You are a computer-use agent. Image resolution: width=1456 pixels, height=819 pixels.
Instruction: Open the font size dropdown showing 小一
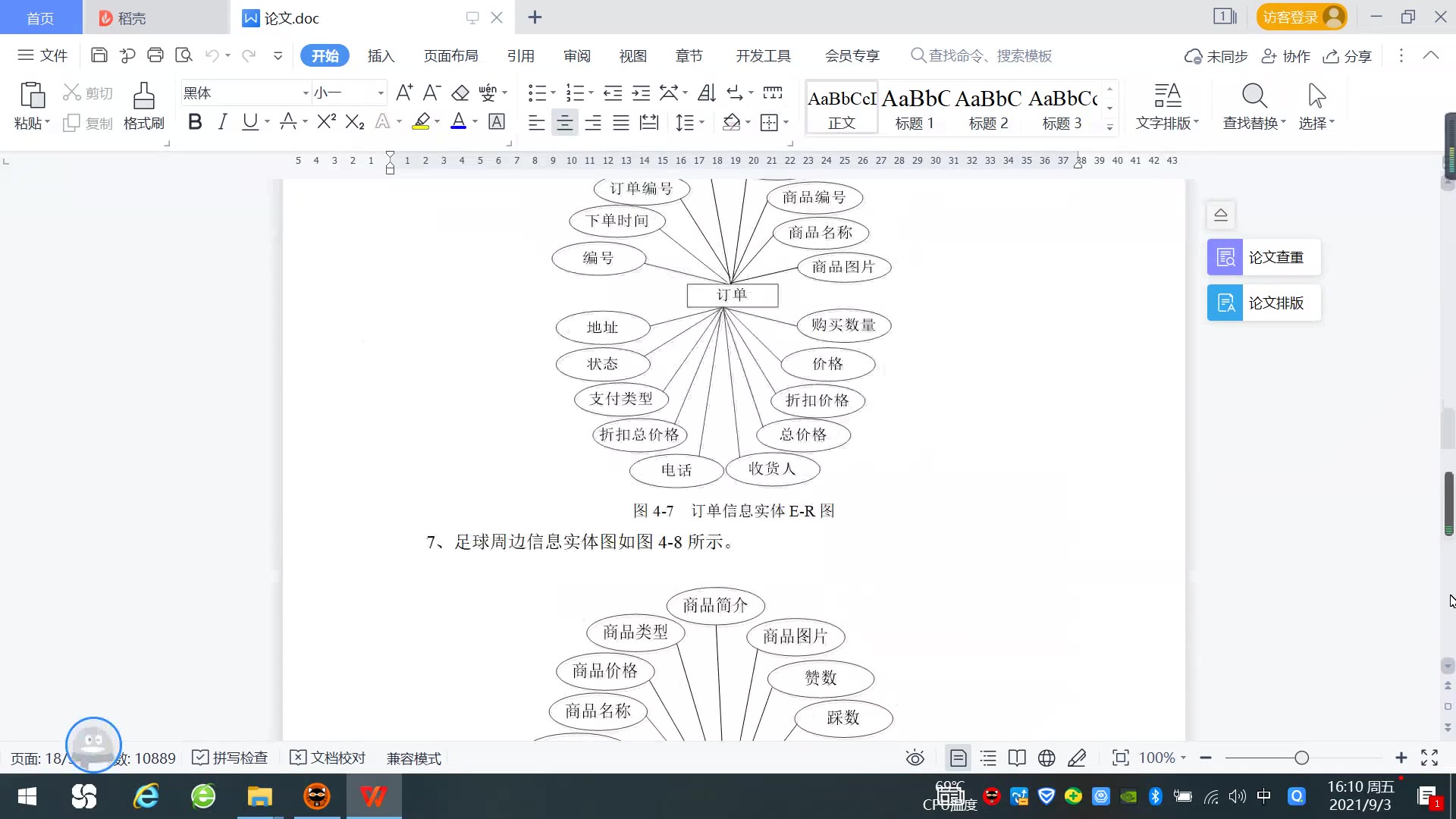tap(381, 93)
